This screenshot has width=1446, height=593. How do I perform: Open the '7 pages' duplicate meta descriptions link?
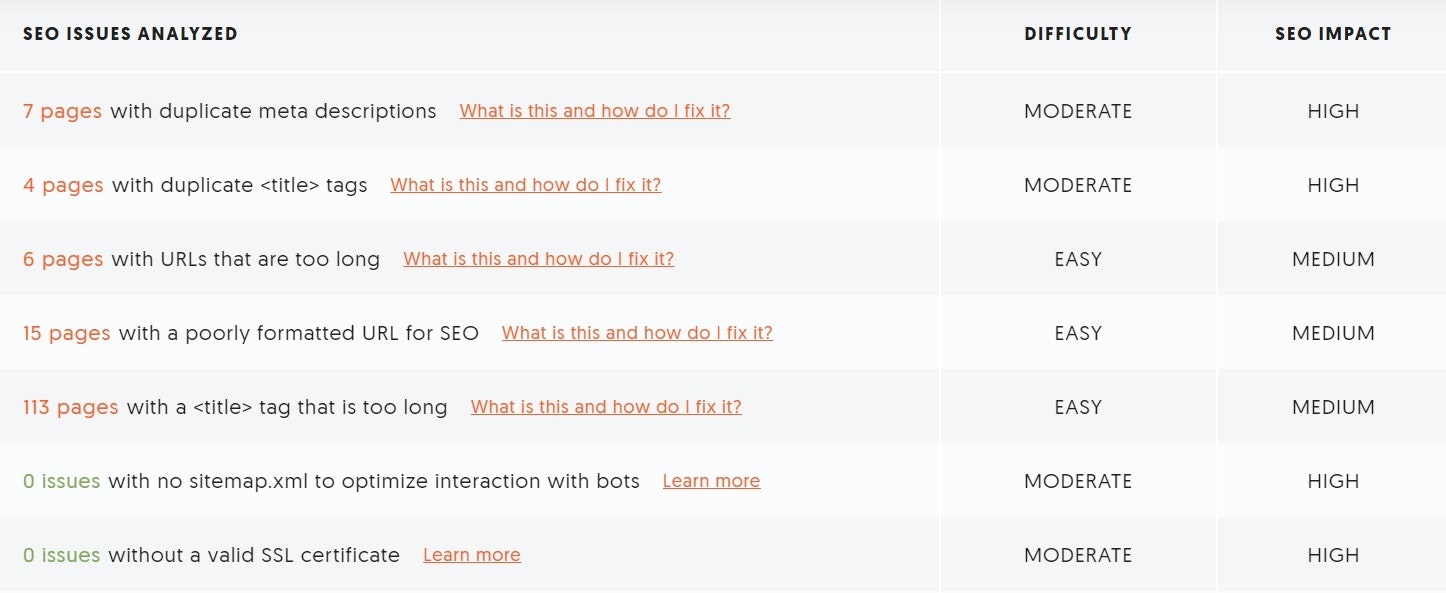point(62,111)
